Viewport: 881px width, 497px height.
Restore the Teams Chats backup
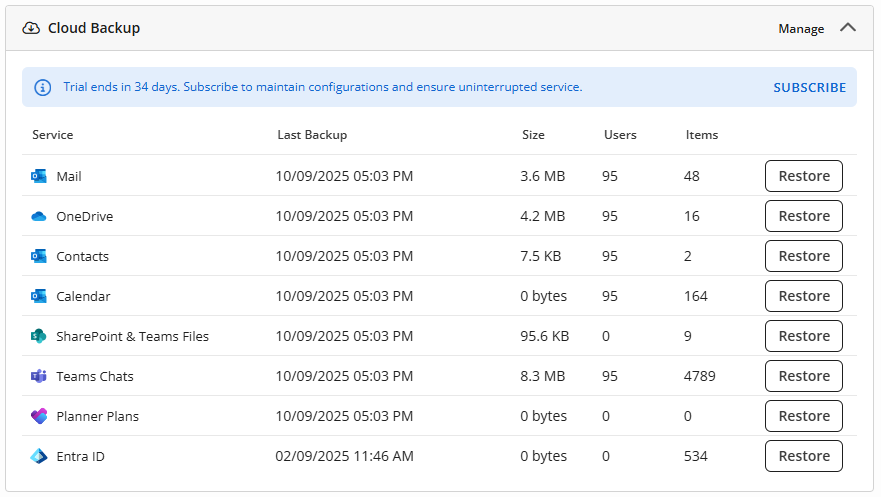(x=804, y=376)
